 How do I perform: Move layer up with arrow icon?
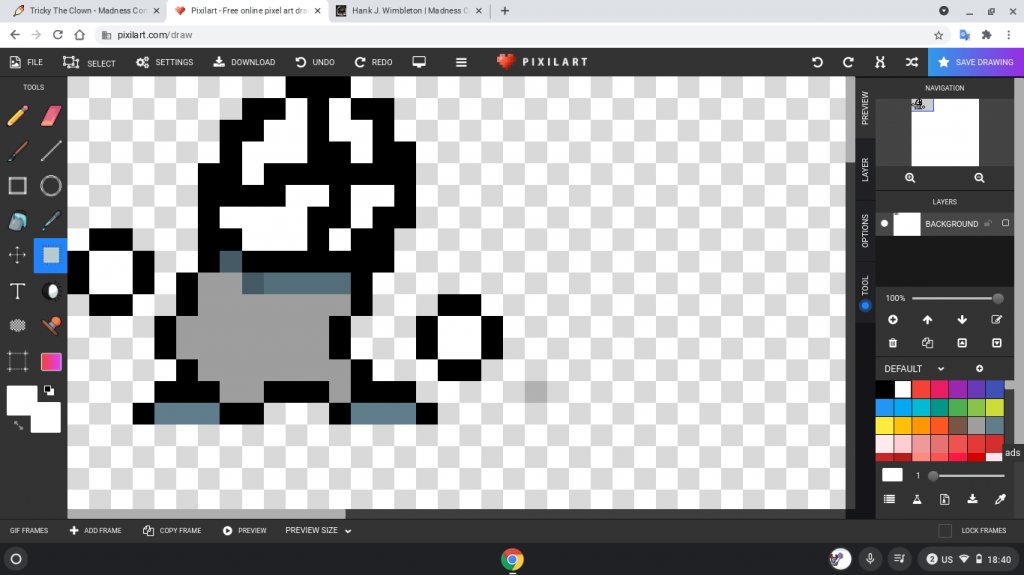(x=927, y=320)
